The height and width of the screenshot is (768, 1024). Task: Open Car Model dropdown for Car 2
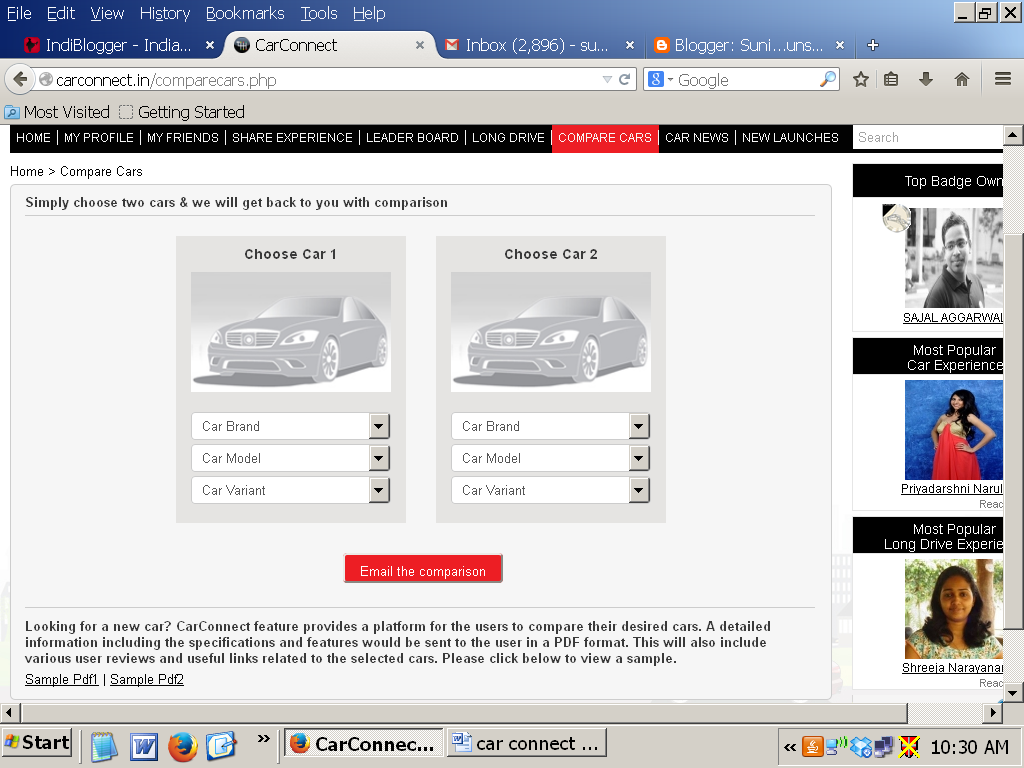pos(551,458)
